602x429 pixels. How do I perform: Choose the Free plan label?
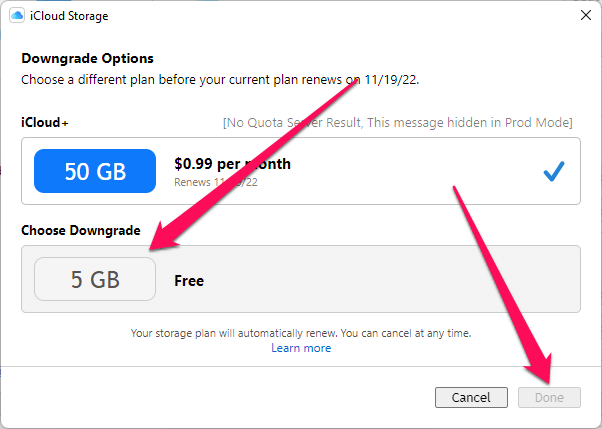(189, 281)
